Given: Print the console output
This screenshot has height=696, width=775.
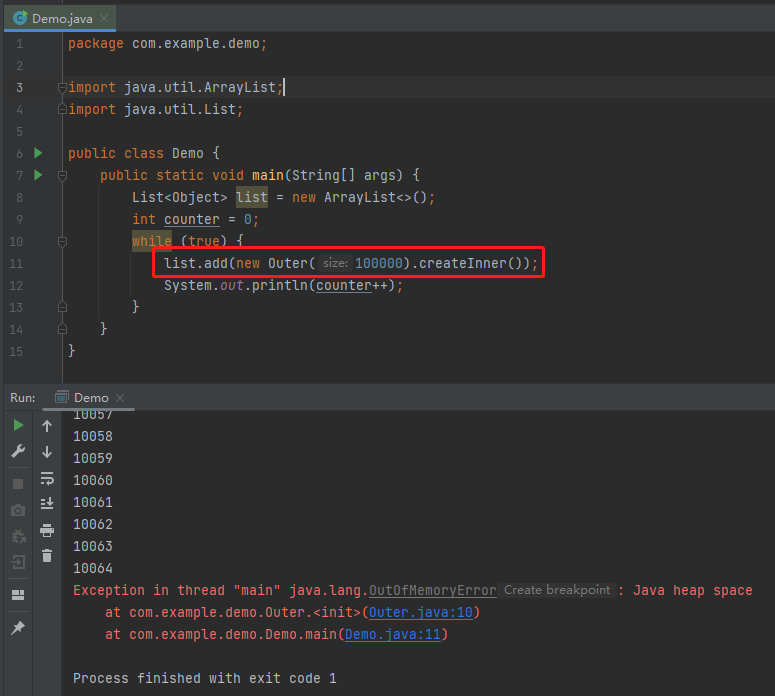Looking at the screenshot, I should 47,530.
